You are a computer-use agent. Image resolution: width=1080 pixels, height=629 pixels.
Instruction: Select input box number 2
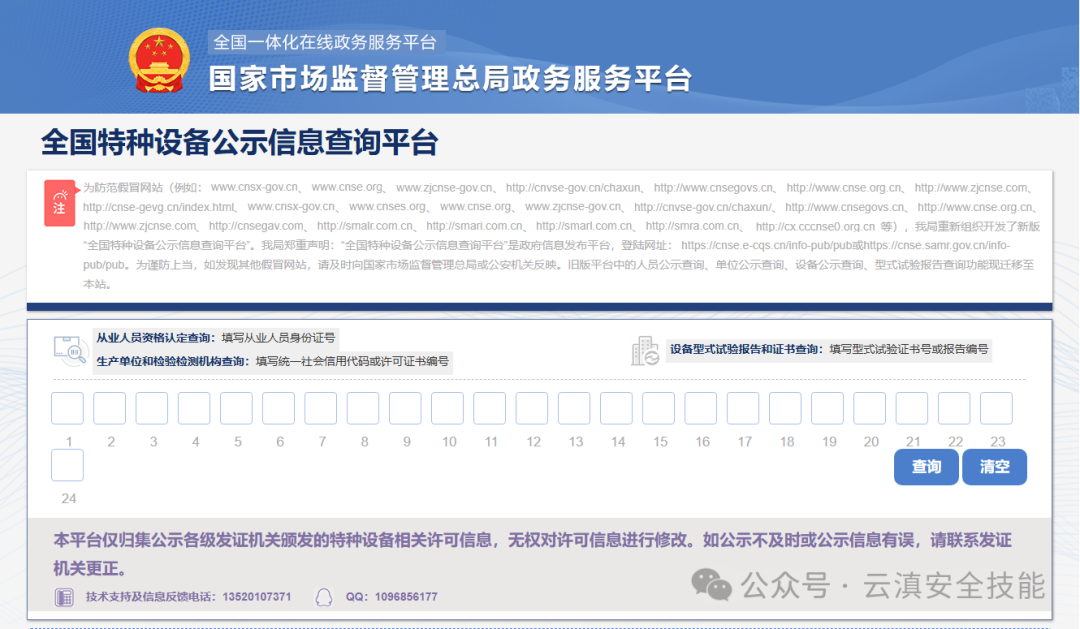pyautogui.click(x=110, y=409)
